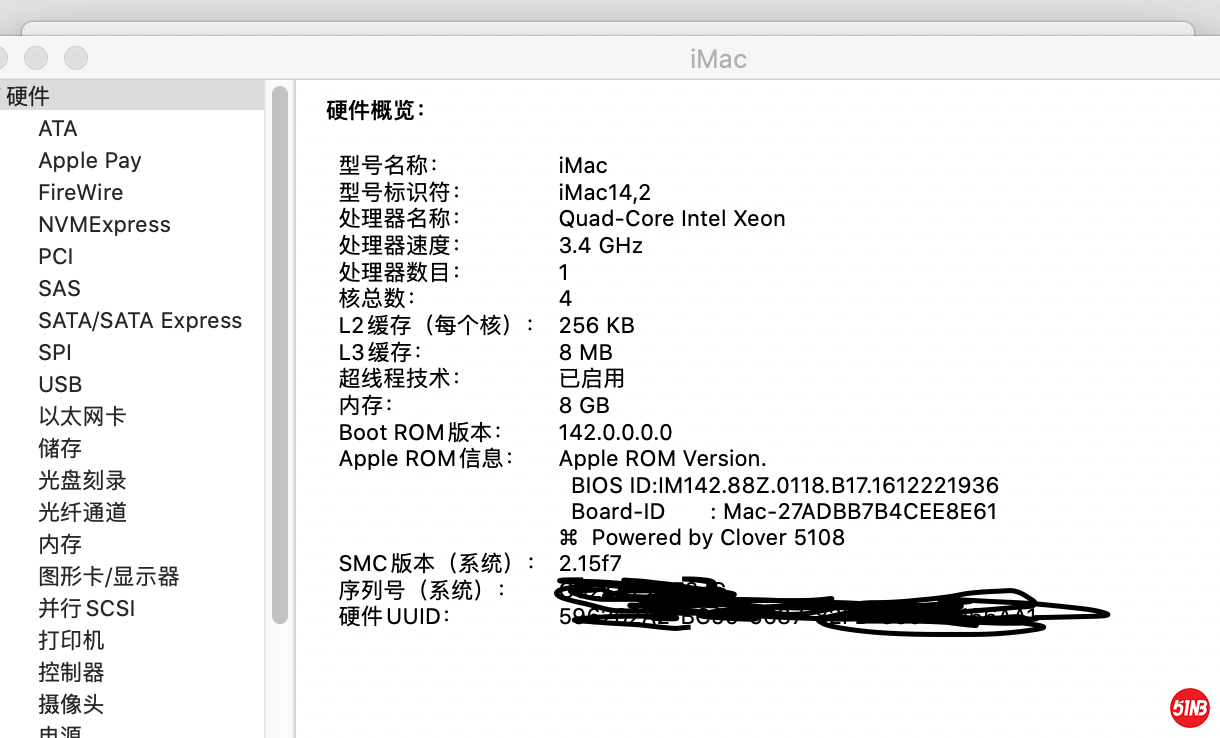
Task: Open 光盘刻录 section
Action: (x=82, y=480)
